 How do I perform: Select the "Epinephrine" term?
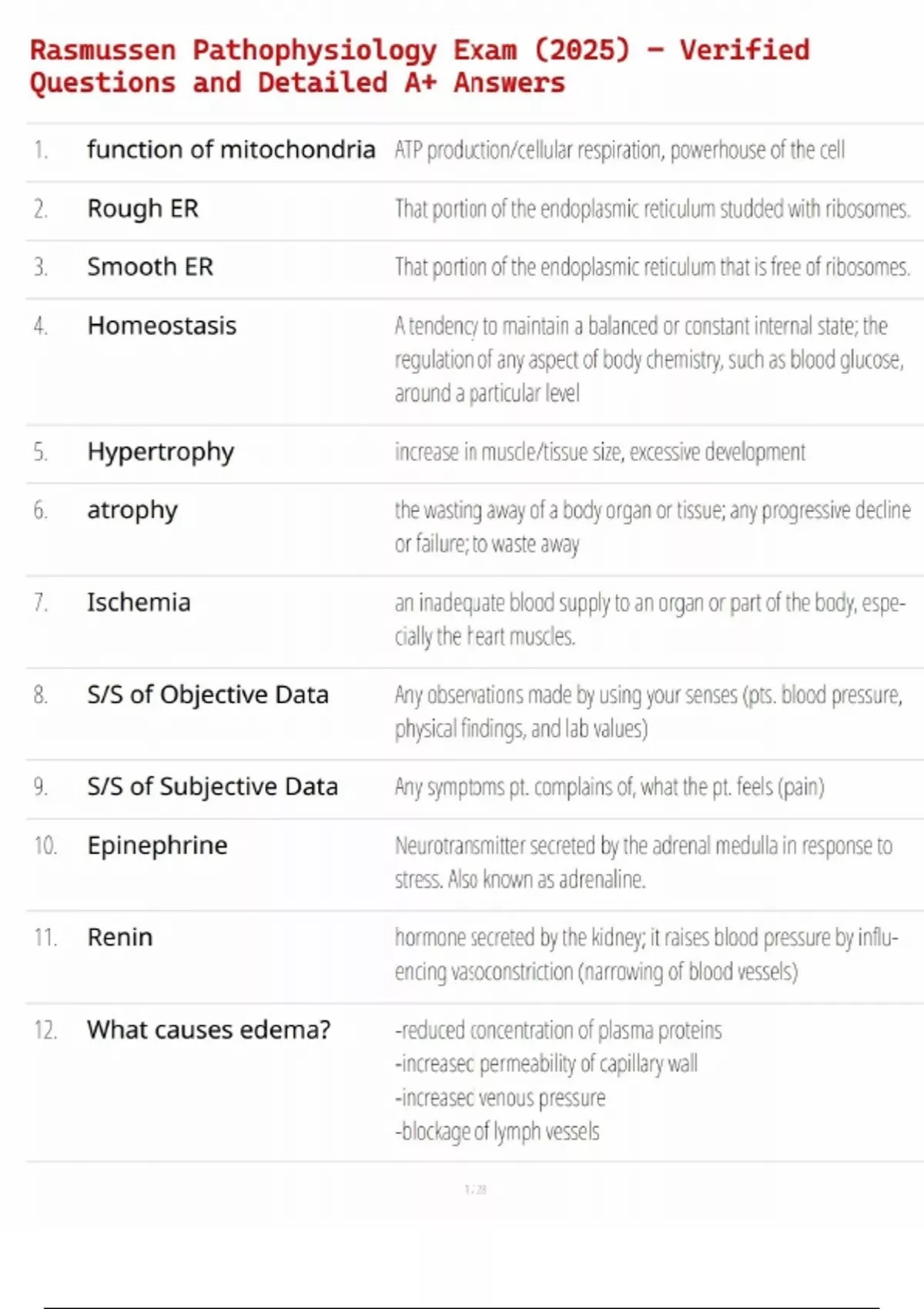click(x=157, y=845)
